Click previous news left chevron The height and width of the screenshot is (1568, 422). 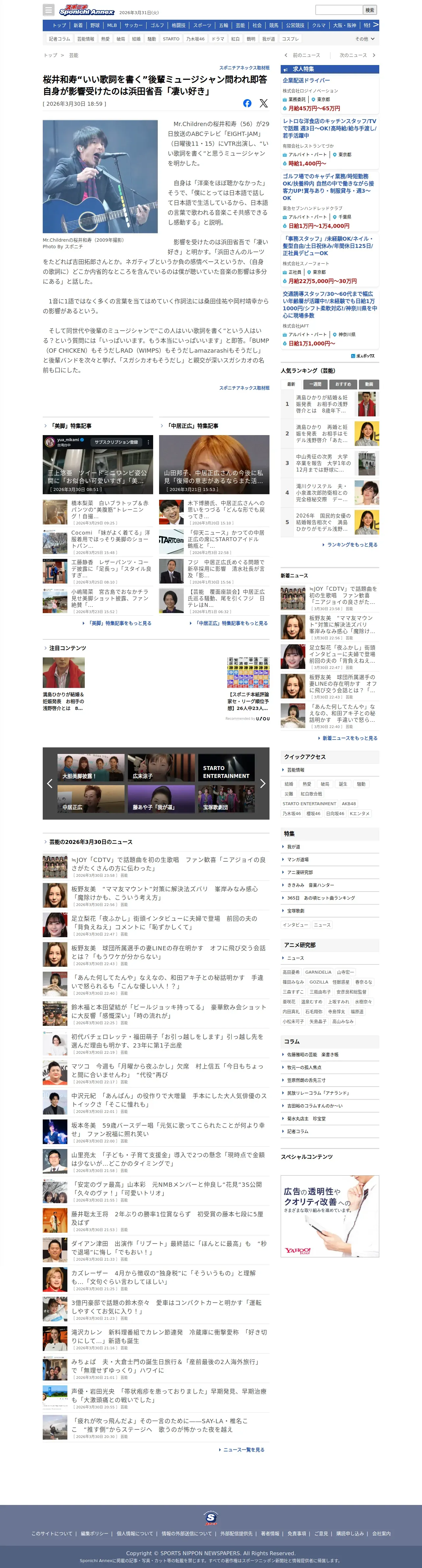click(x=286, y=55)
